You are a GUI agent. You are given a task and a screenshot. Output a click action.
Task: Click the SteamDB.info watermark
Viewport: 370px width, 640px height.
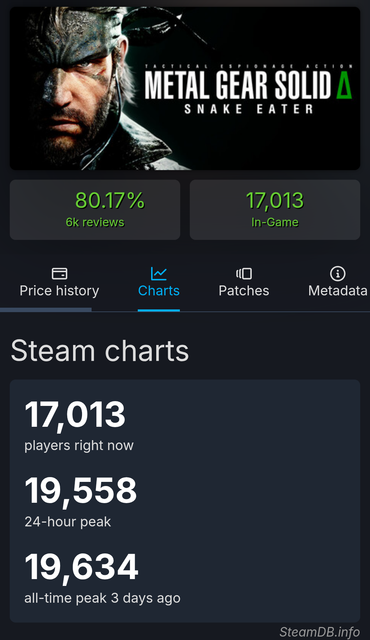tap(319, 632)
